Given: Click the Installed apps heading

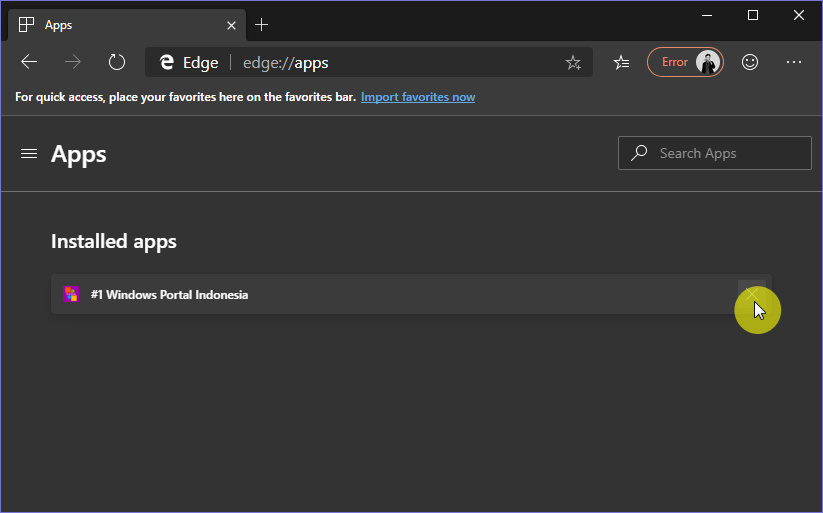Looking at the screenshot, I should pos(113,242).
